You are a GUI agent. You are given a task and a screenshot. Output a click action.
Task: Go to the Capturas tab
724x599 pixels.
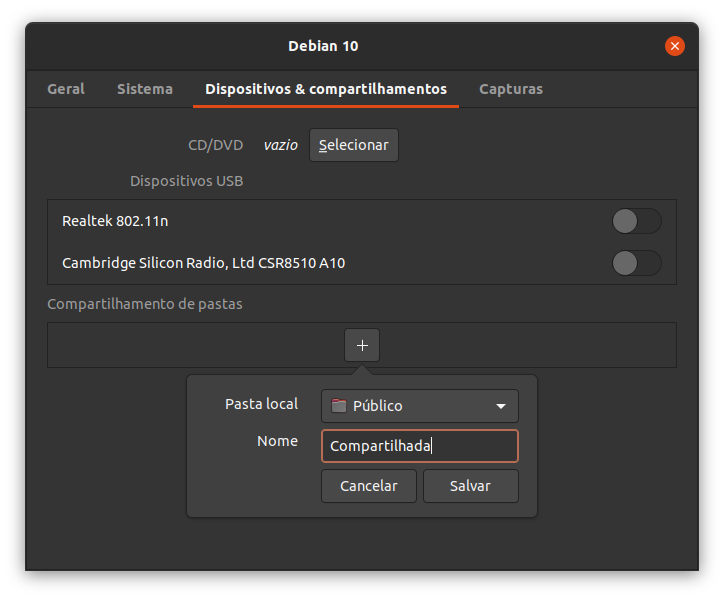pyautogui.click(x=511, y=89)
